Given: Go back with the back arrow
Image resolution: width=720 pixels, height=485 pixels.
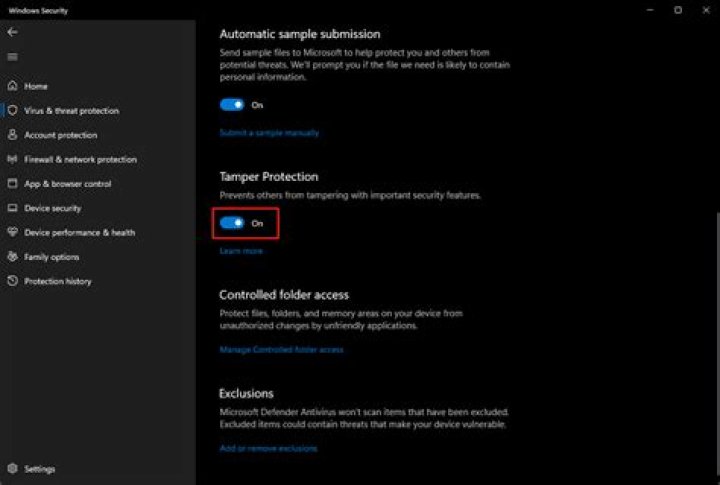Looking at the screenshot, I should pos(12,32).
